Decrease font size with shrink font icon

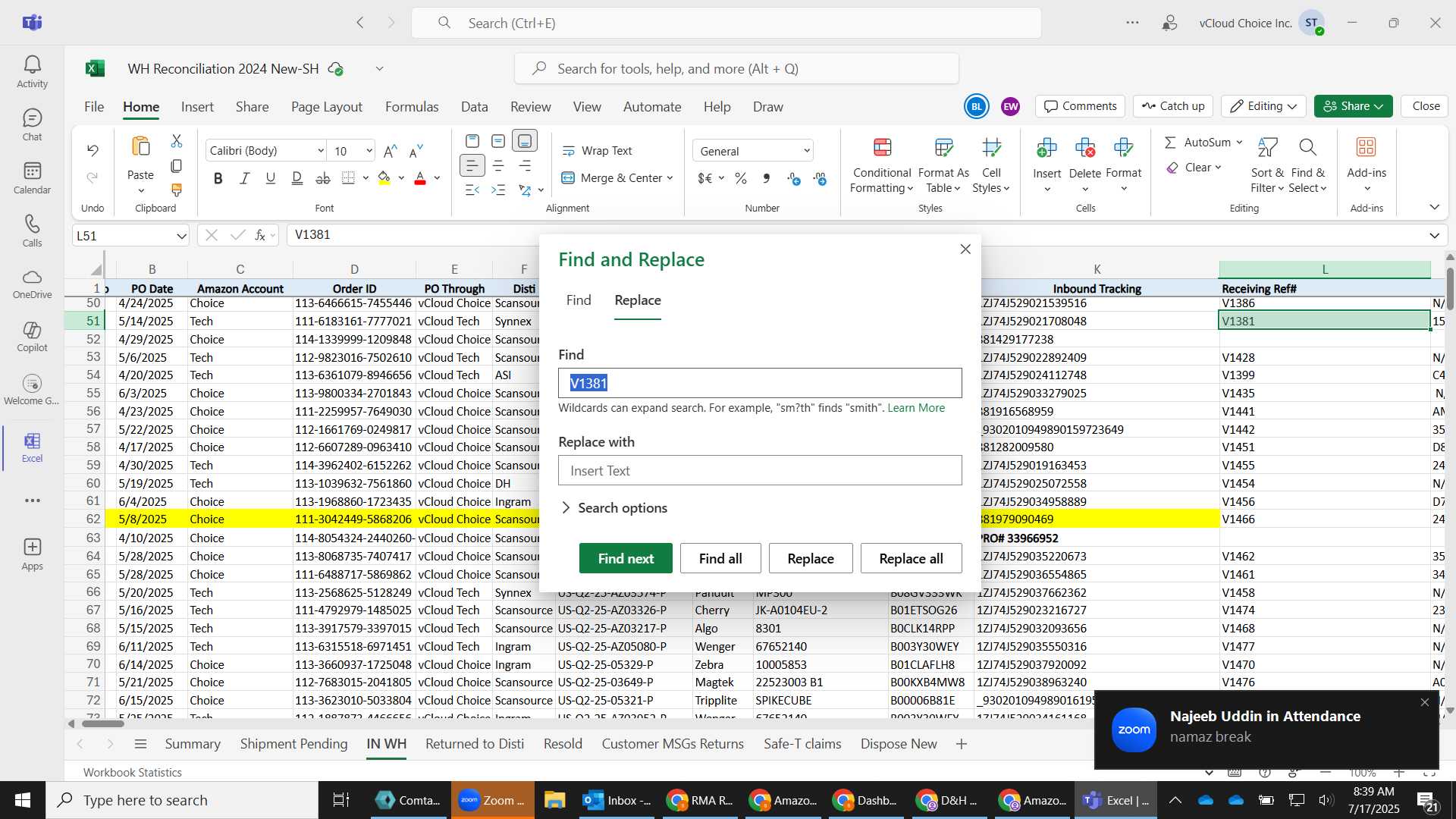[416, 151]
